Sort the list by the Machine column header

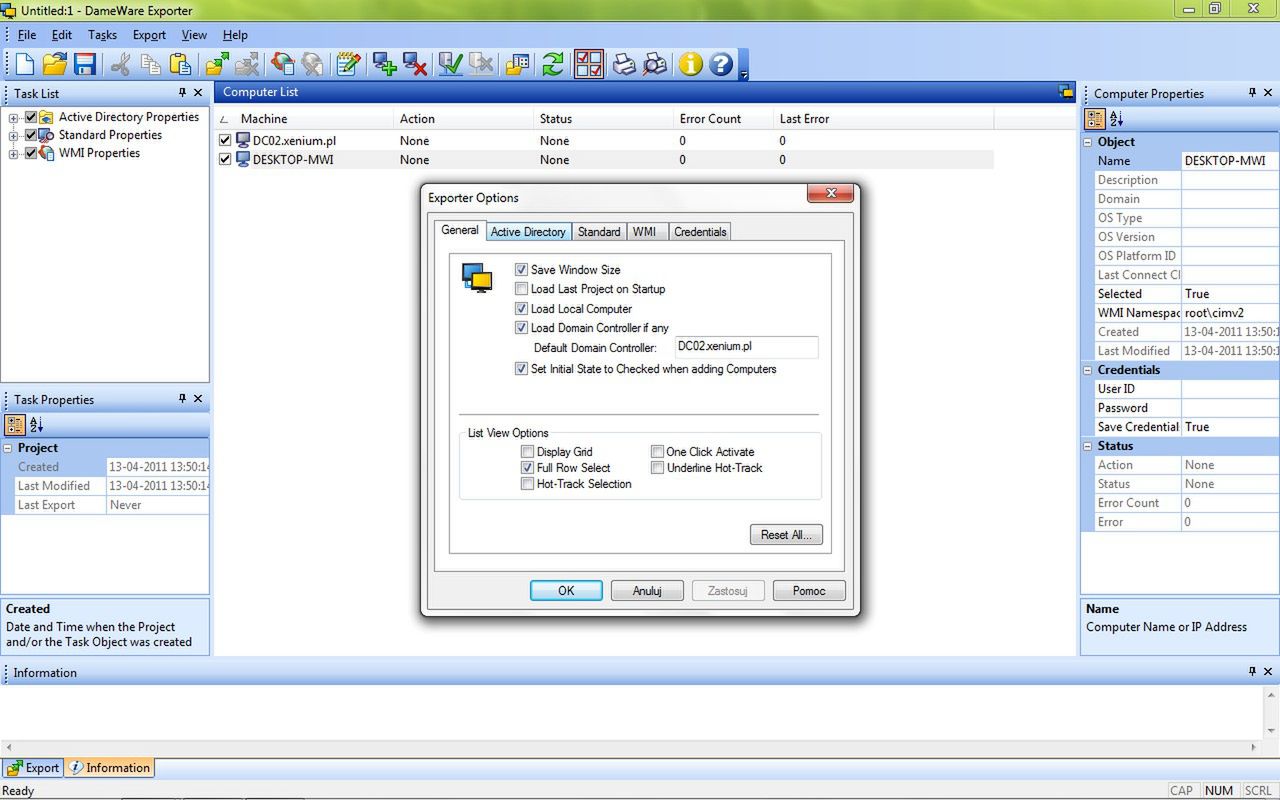coord(305,119)
